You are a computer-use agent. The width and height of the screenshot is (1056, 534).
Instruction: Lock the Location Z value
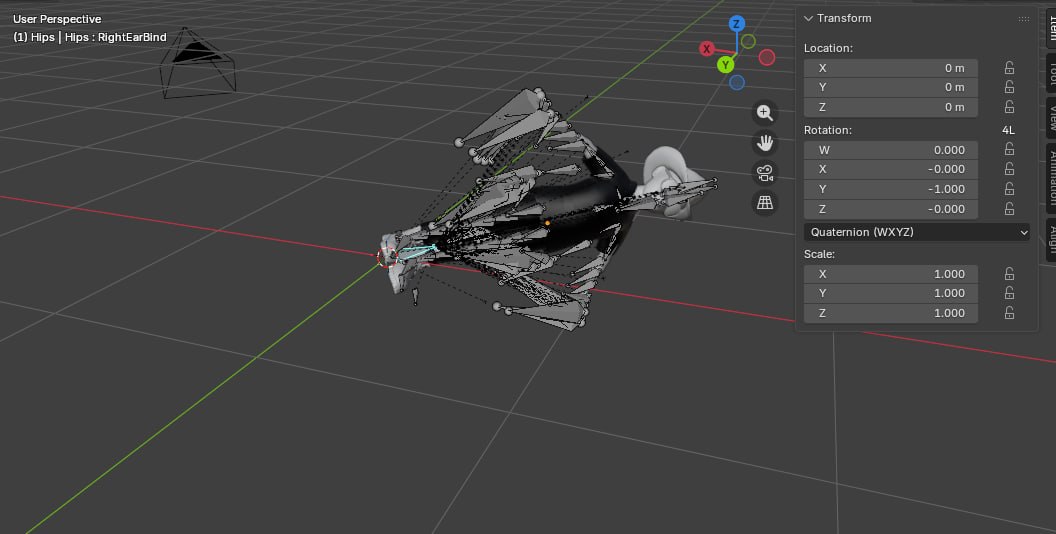pos(1009,107)
